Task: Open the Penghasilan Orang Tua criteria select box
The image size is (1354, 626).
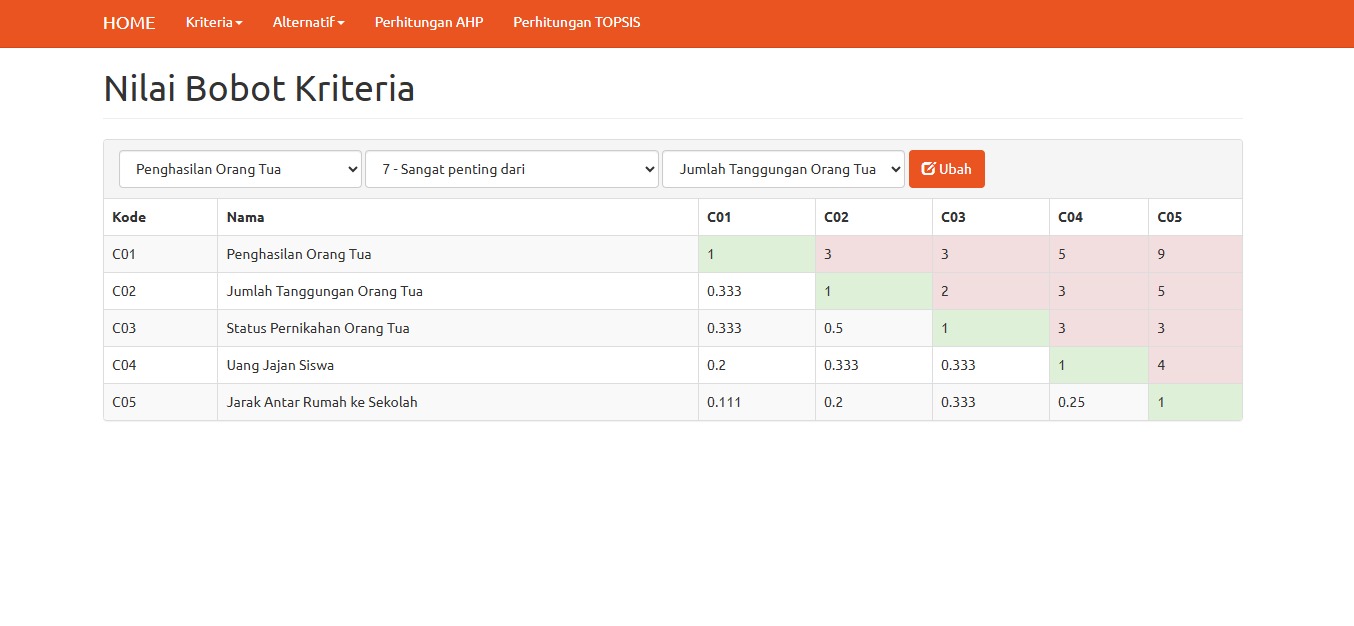Action: pyautogui.click(x=240, y=169)
